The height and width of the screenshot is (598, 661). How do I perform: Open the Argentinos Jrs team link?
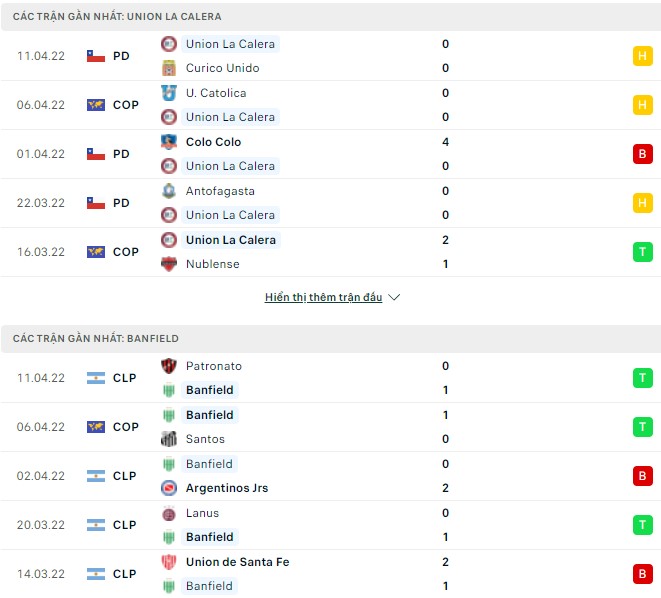[226, 488]
